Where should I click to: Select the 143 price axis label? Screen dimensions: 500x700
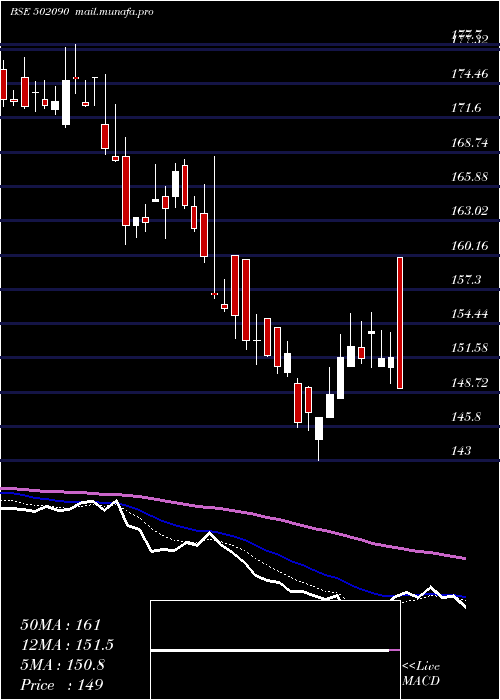click(x=461, y=451)
